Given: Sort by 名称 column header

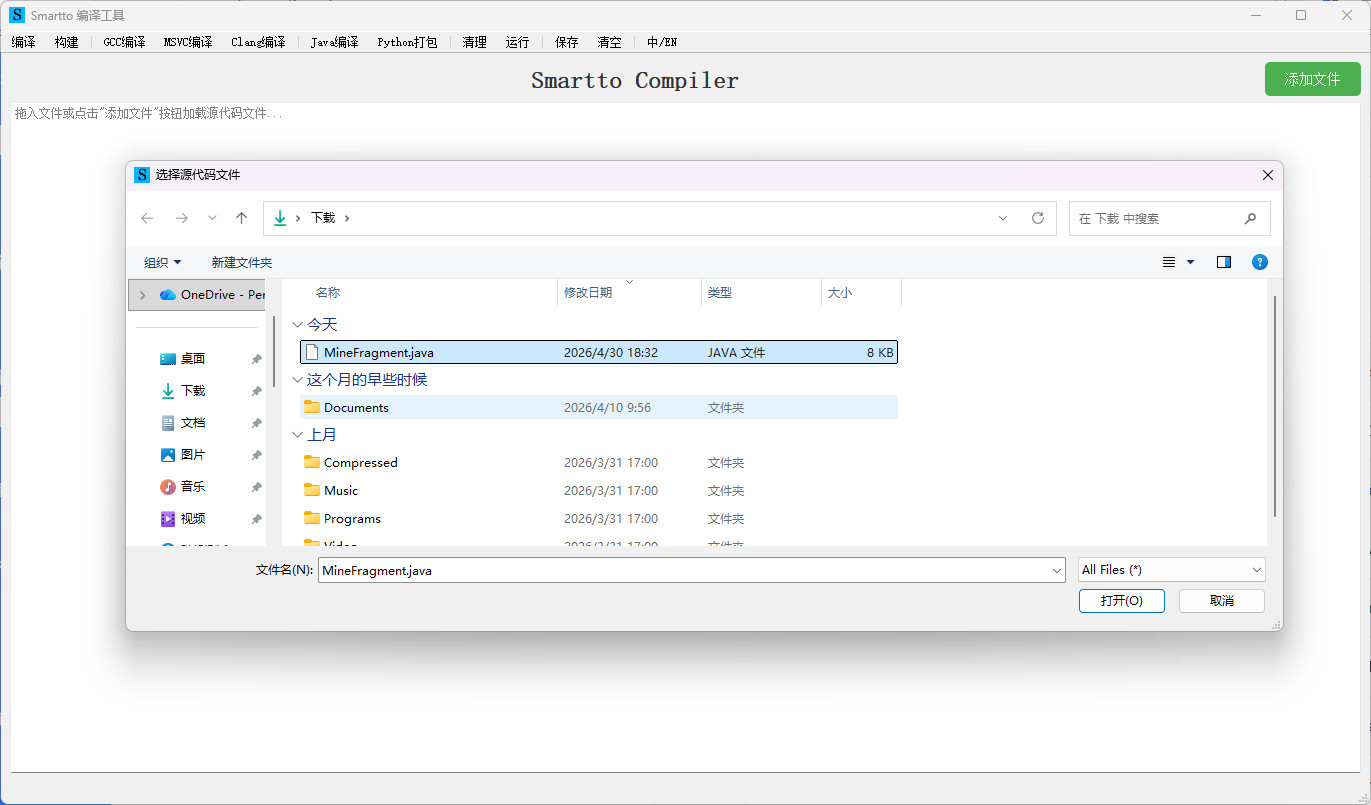Looking at the screenshot, I should [x=328, y=293].
